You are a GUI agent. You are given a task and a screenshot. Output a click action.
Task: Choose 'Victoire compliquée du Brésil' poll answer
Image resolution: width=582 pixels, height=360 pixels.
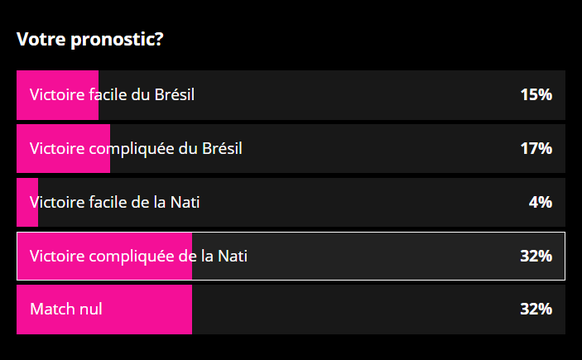pos(291,148)
